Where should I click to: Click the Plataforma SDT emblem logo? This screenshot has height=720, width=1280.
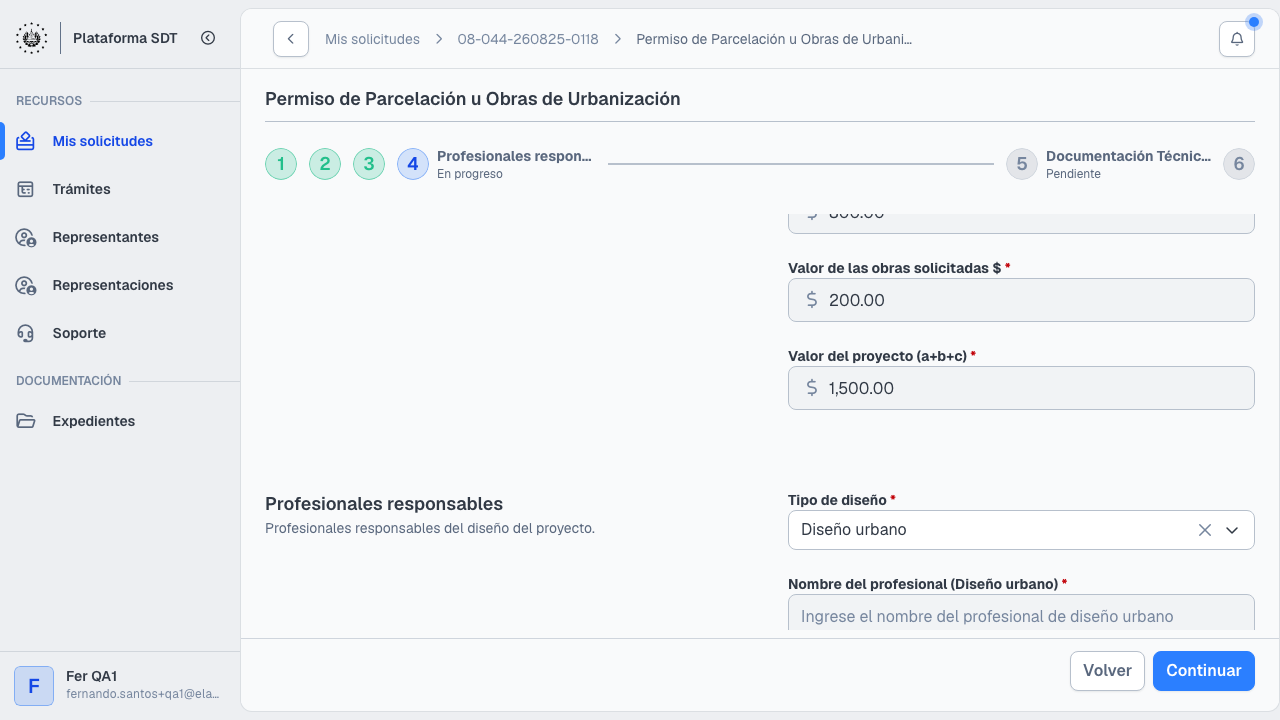point(31,38)
